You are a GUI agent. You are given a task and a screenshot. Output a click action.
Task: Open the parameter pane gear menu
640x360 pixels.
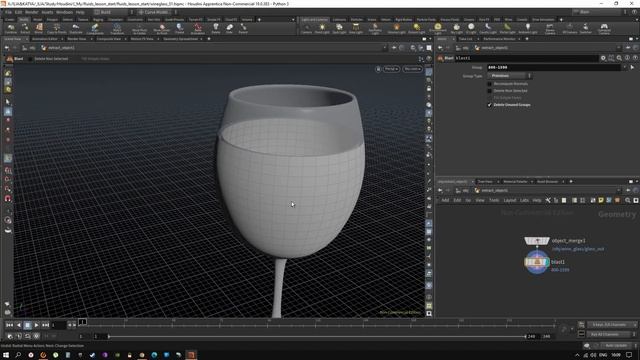pyautogui.click(x=603, y=58)
